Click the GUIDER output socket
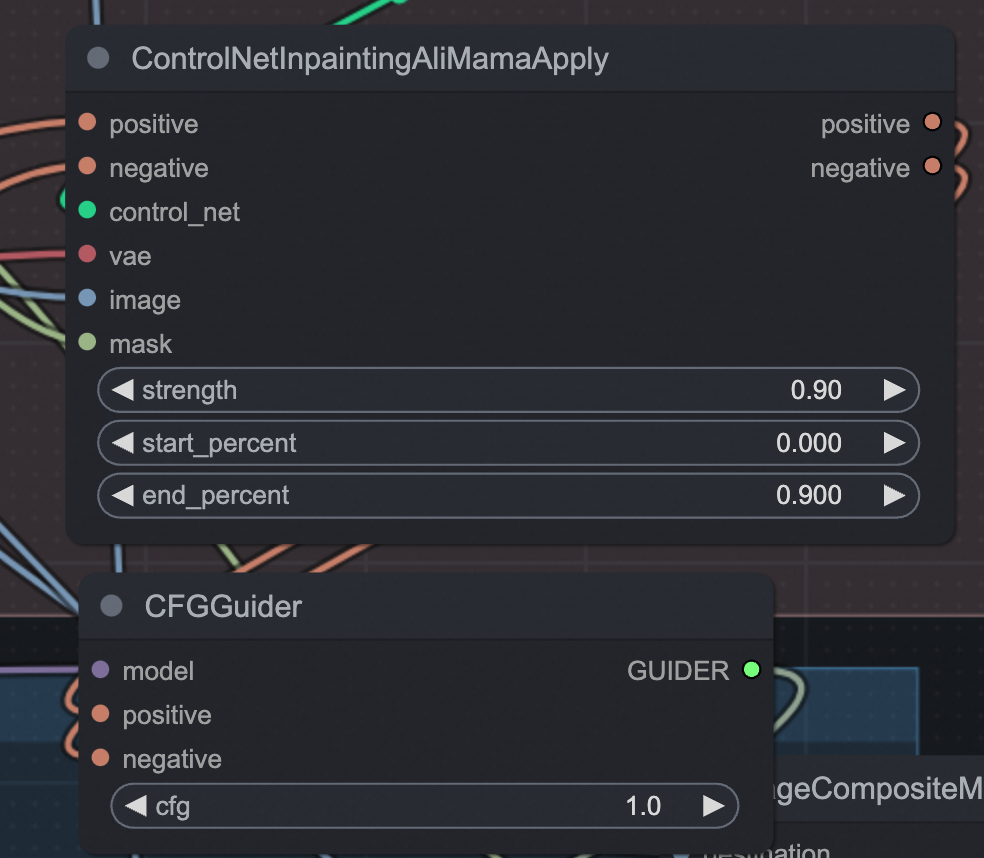This screenshot has height=858, width=984. (x=751, y=670)
